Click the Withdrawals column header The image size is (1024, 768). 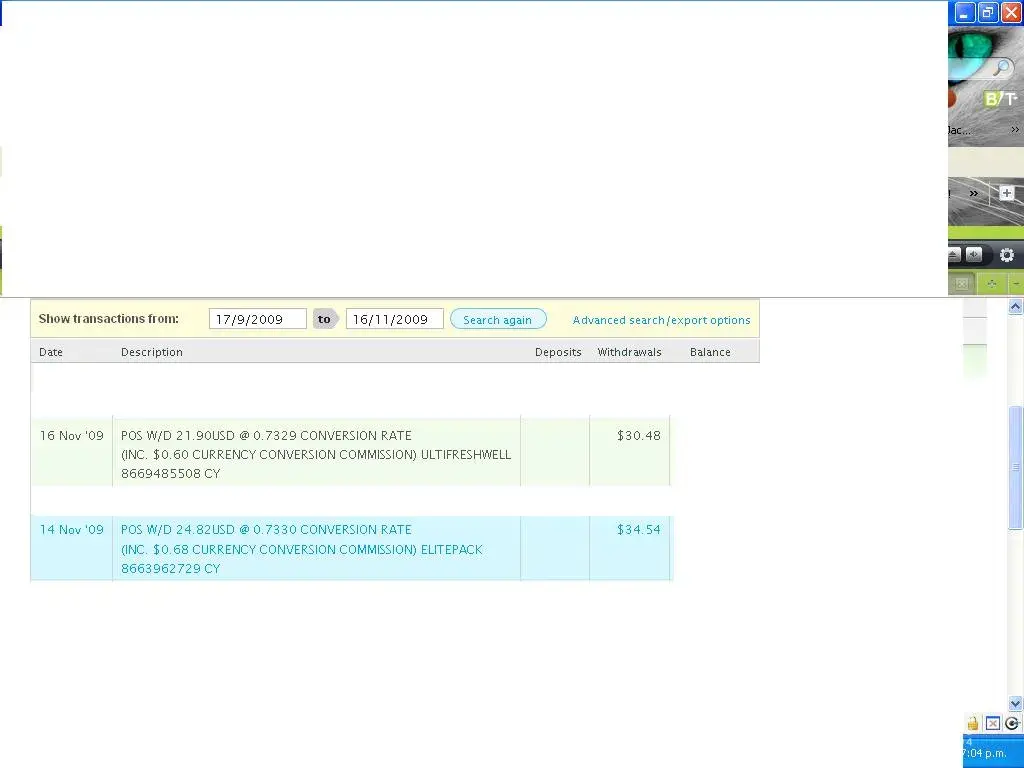pos(630,352)
